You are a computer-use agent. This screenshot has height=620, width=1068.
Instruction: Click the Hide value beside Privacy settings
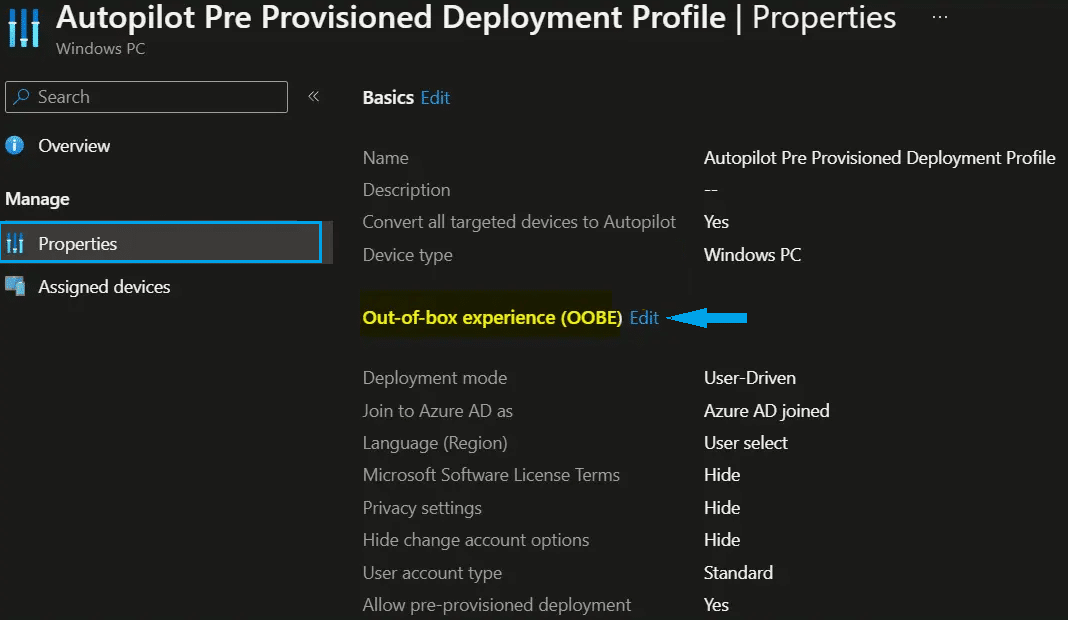pyautogui.click(x=722, y=507)
